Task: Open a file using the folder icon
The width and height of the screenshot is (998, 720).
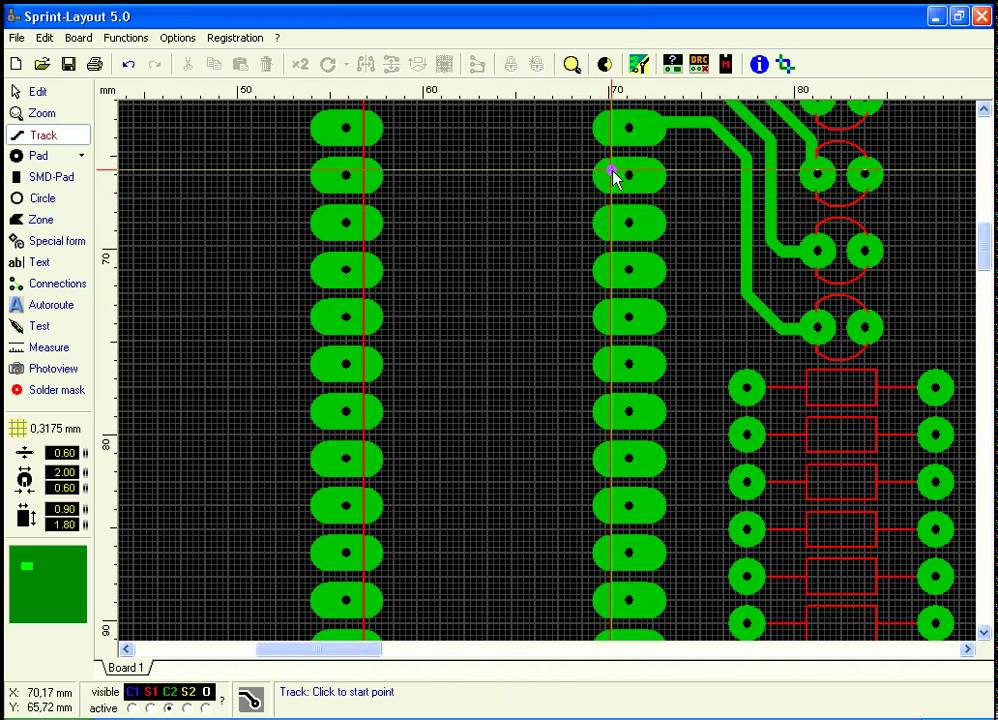Action: point(42,64)
